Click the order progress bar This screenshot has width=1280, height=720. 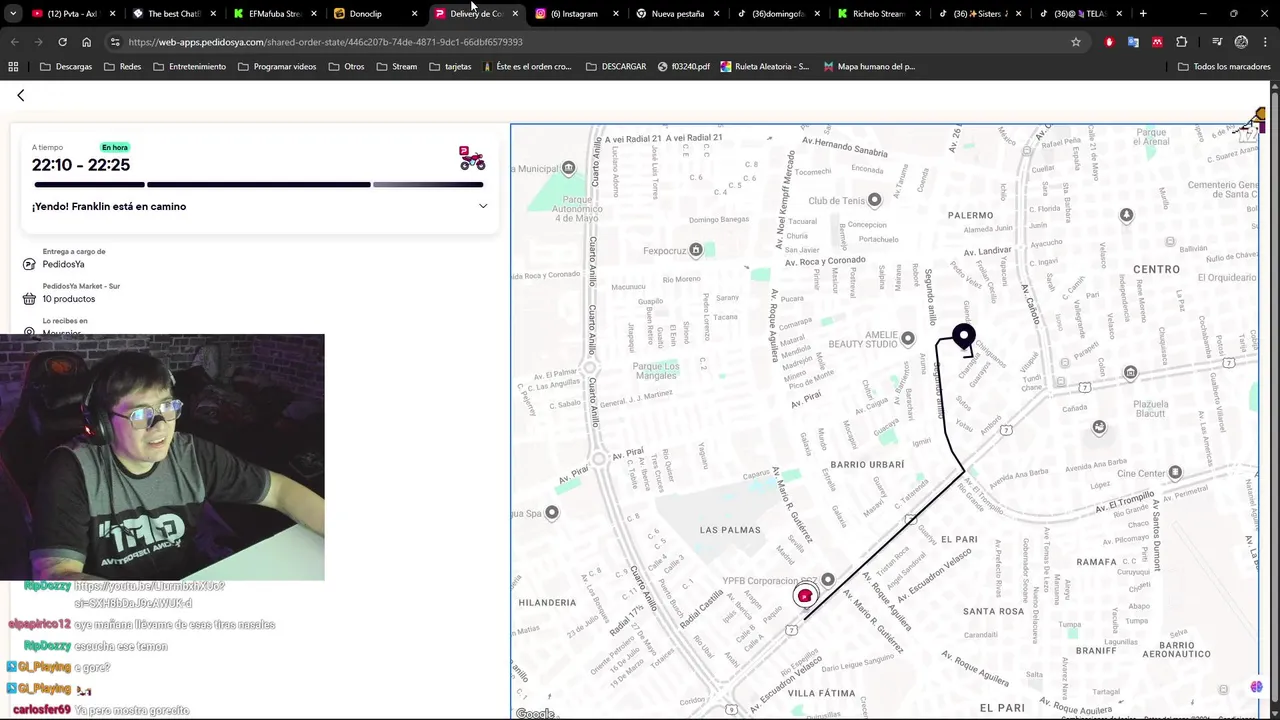tap(259, 184)
